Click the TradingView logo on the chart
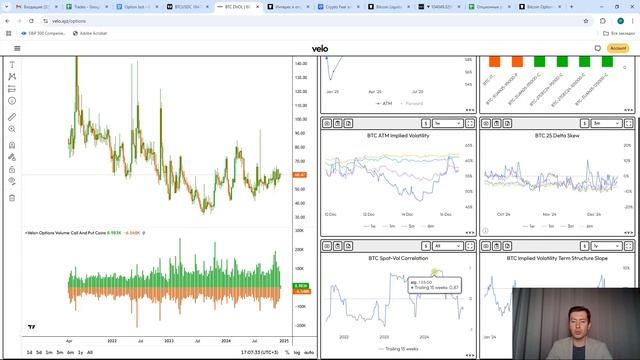 click(31, 327)
